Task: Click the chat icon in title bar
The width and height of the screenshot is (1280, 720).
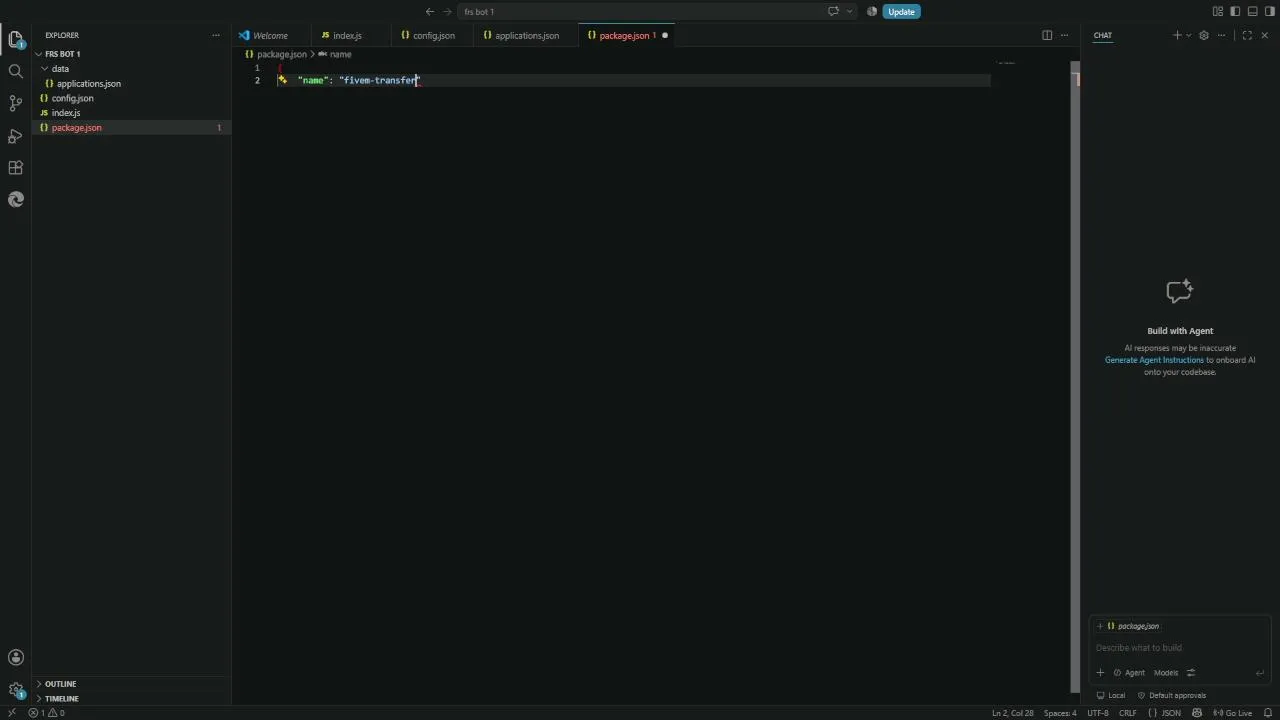Action: [x=833, y=12]
